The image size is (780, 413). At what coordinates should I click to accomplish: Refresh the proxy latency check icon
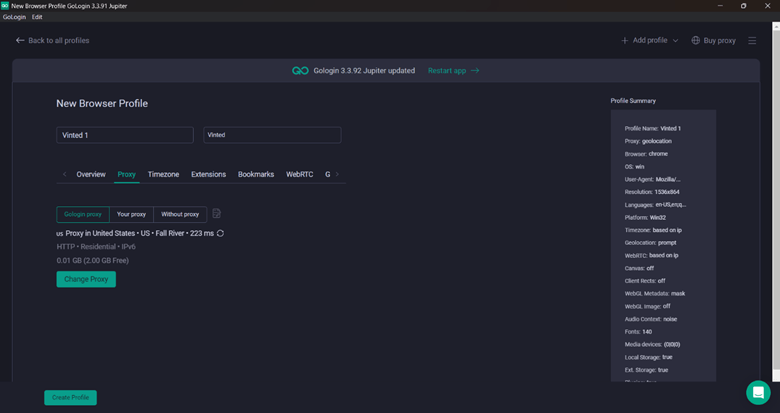point(220,233)
